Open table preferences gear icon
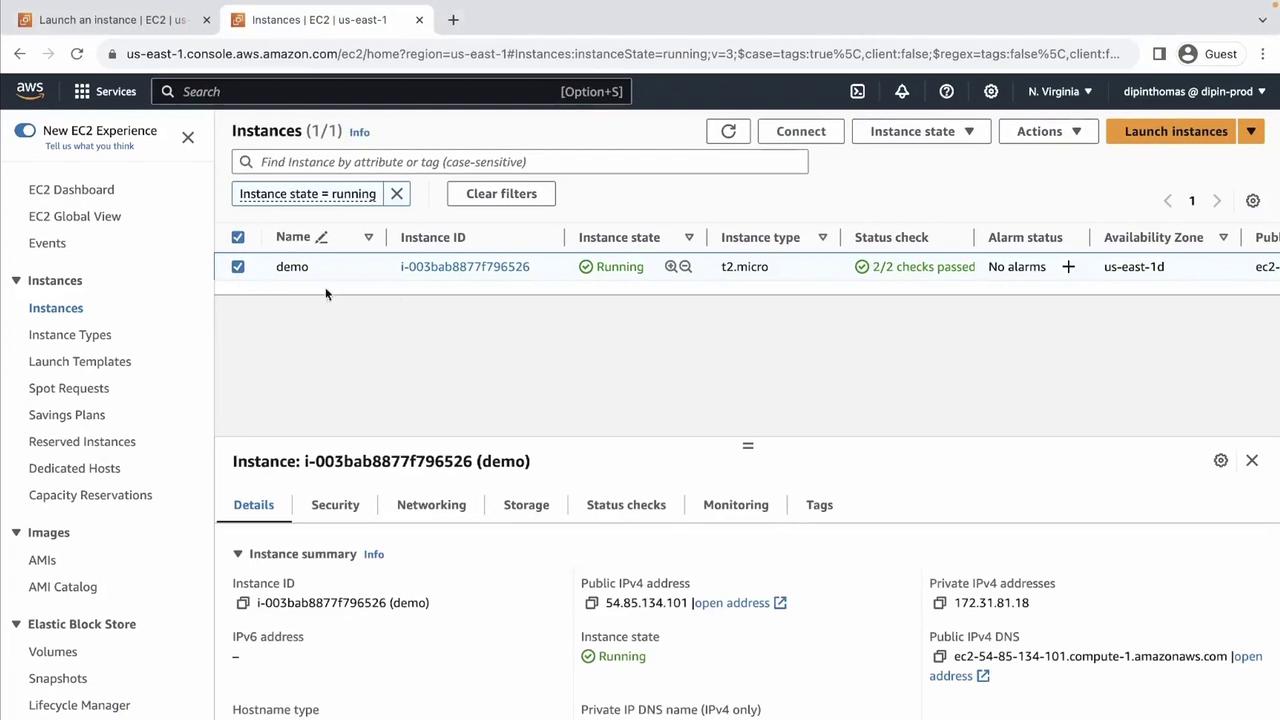The width and height of the screenshot is (1280, 720). tap(1253, 201)
